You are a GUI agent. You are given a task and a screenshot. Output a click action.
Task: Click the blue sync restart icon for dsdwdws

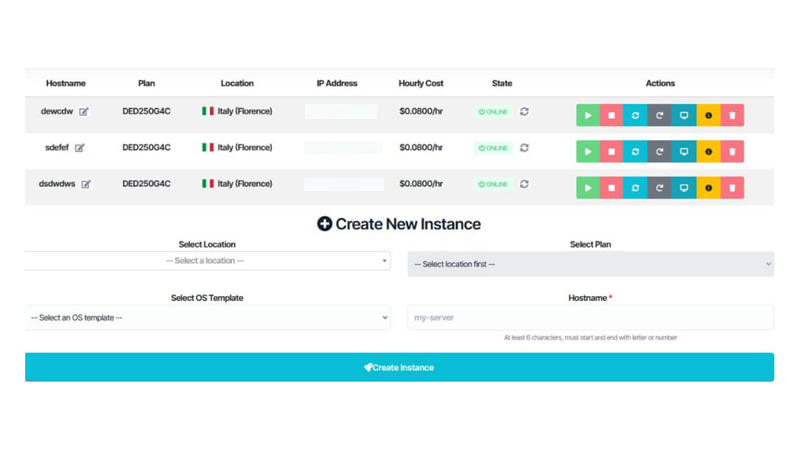635,188
